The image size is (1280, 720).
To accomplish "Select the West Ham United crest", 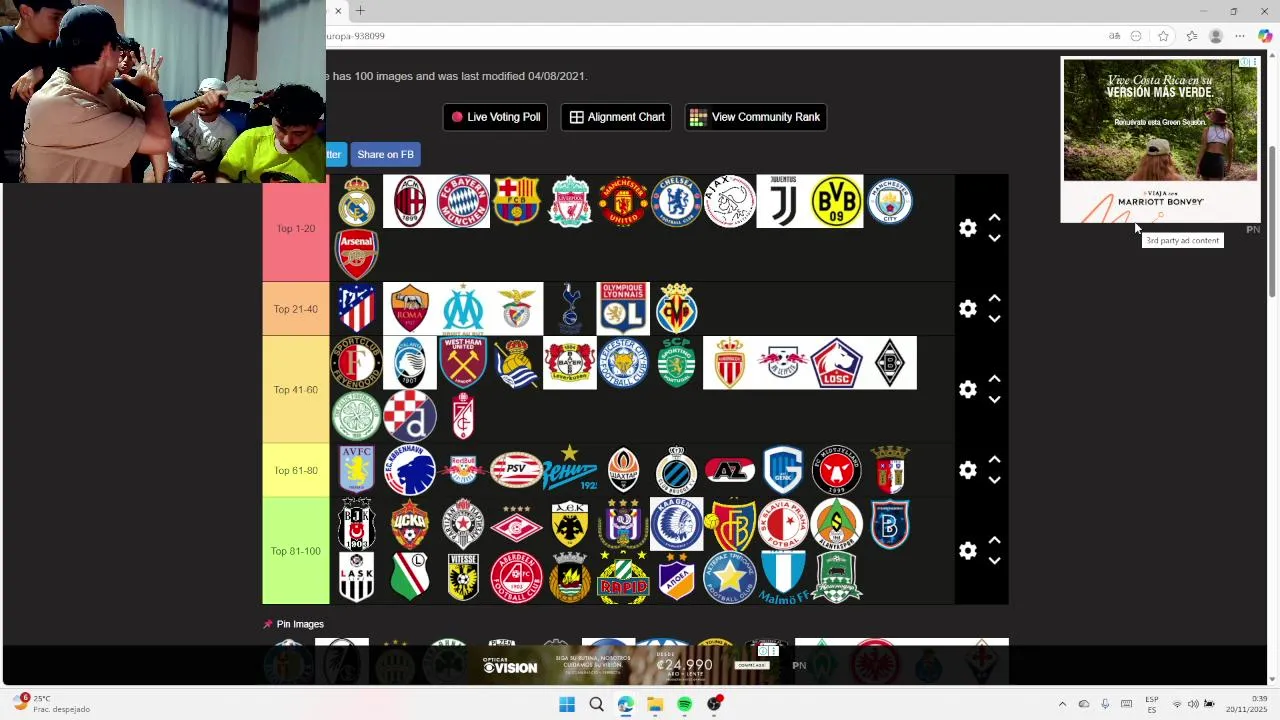I will tap(463, 362).
